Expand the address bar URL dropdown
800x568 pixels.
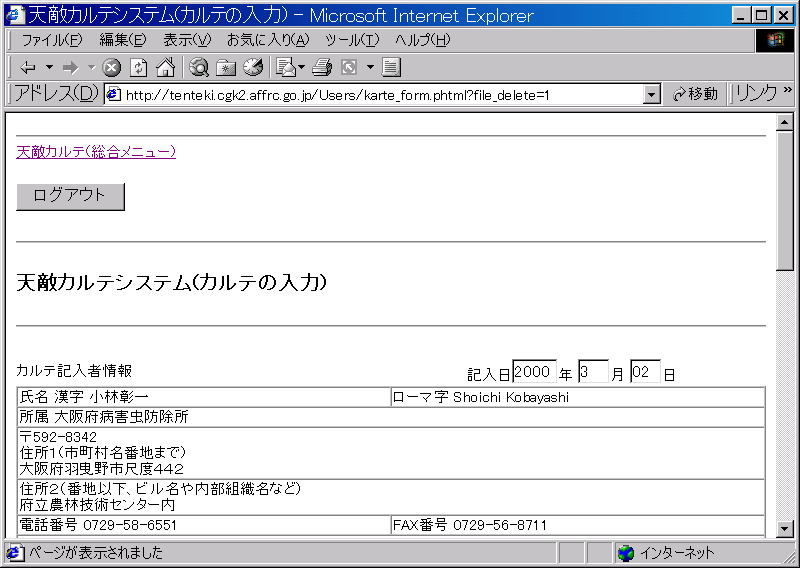pos(652,94)
